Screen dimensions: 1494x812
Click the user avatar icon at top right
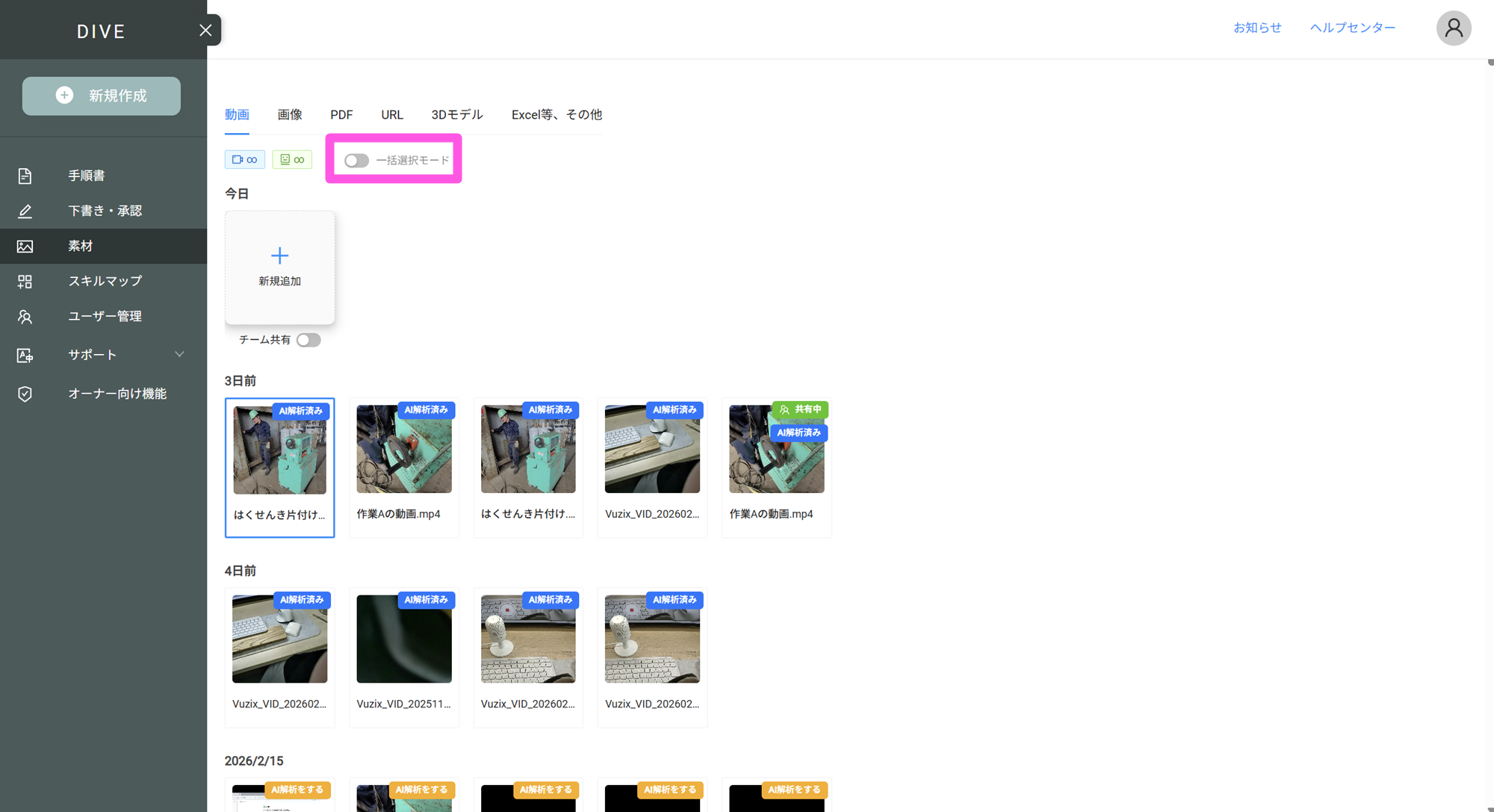1453,28
